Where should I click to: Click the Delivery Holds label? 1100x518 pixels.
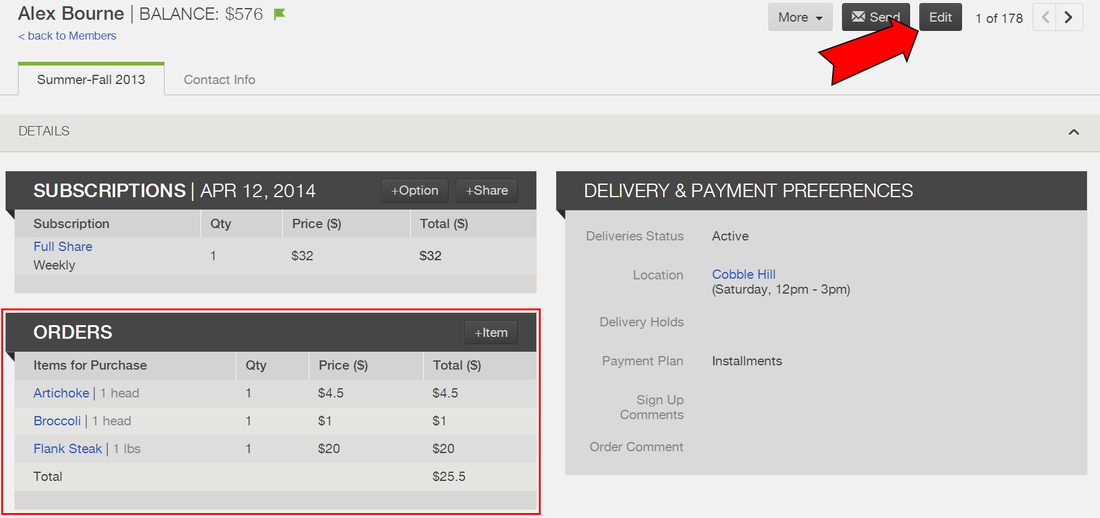click(x=641, y=322)
